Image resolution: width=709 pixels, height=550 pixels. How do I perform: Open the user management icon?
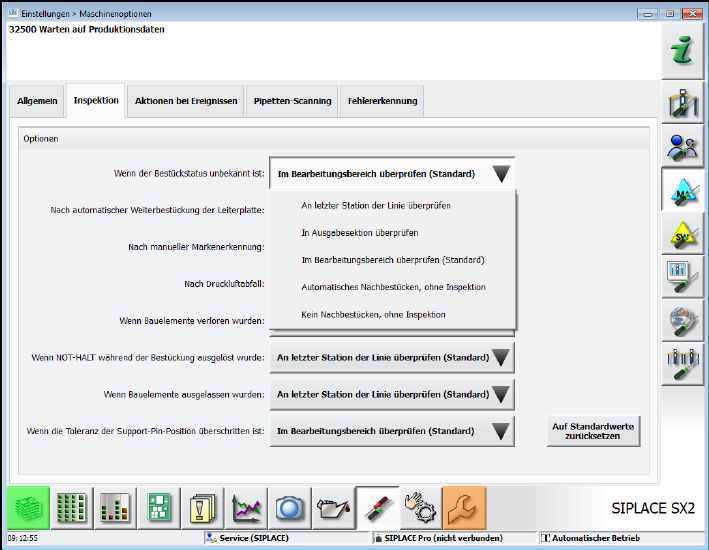click(x=682, y=147)
